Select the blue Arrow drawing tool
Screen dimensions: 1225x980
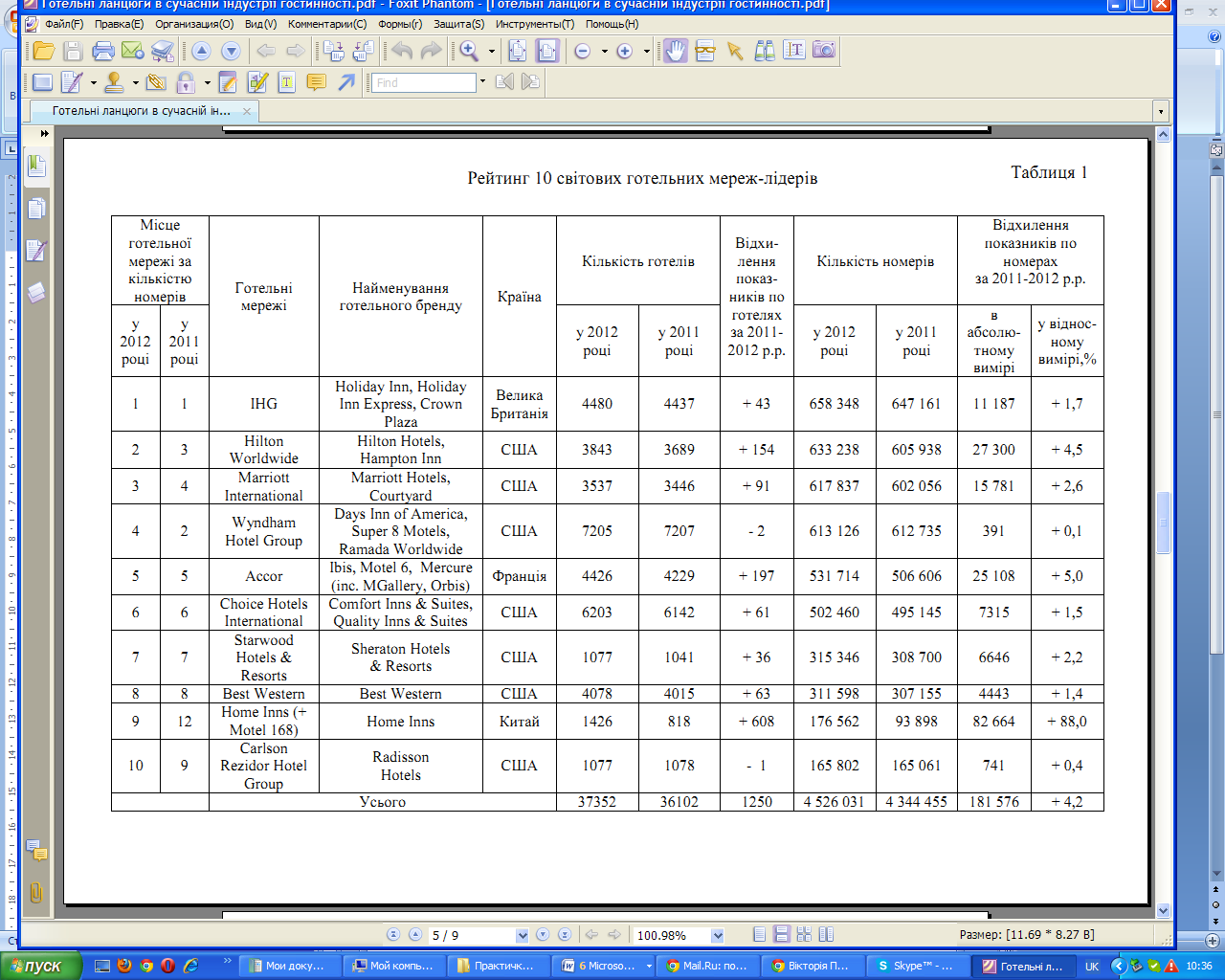346,82
